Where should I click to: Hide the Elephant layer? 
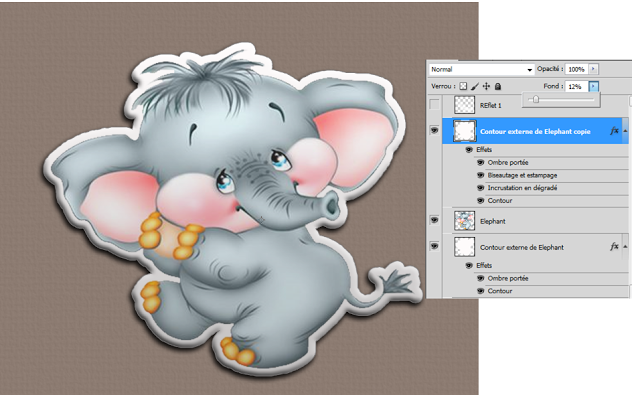click(434, 220)
